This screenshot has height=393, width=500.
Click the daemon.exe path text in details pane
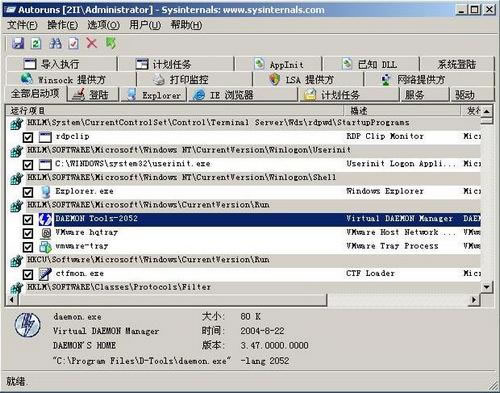(x=171, y=361)
